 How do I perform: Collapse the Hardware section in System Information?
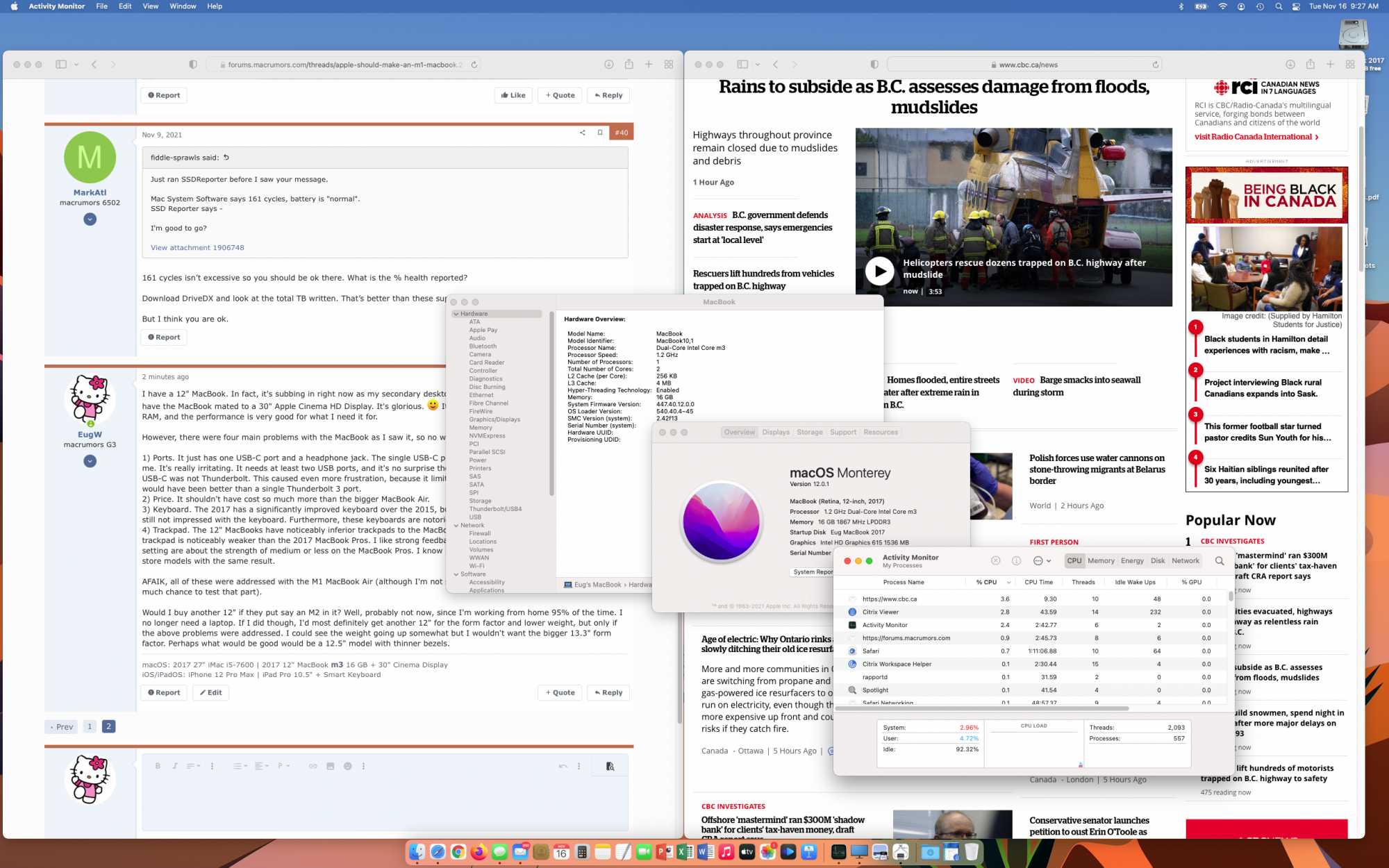[456, 314]
